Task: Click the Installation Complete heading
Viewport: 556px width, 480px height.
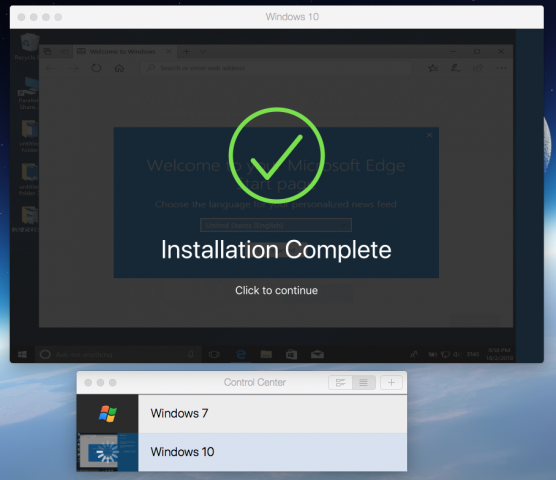Action: [x=276, y=250]
